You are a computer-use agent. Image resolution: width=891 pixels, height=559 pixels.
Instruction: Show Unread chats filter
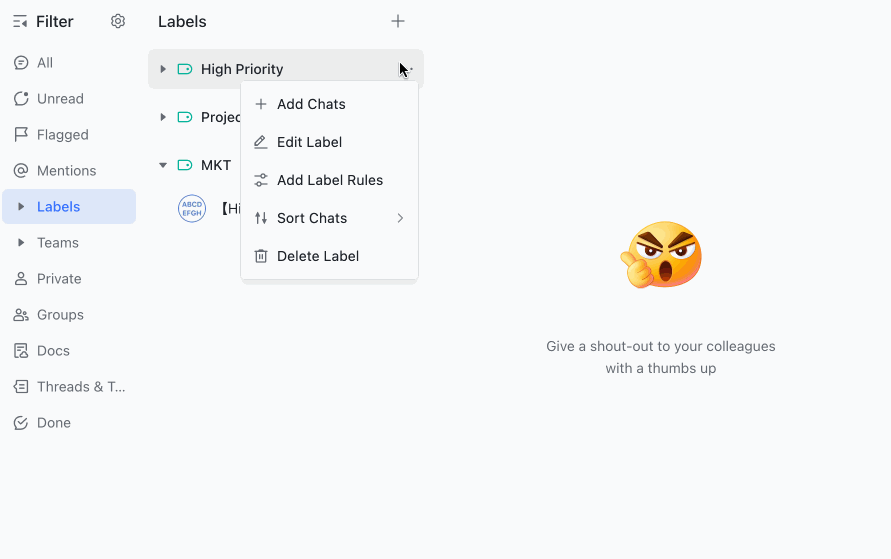click(x=60, y=99)
